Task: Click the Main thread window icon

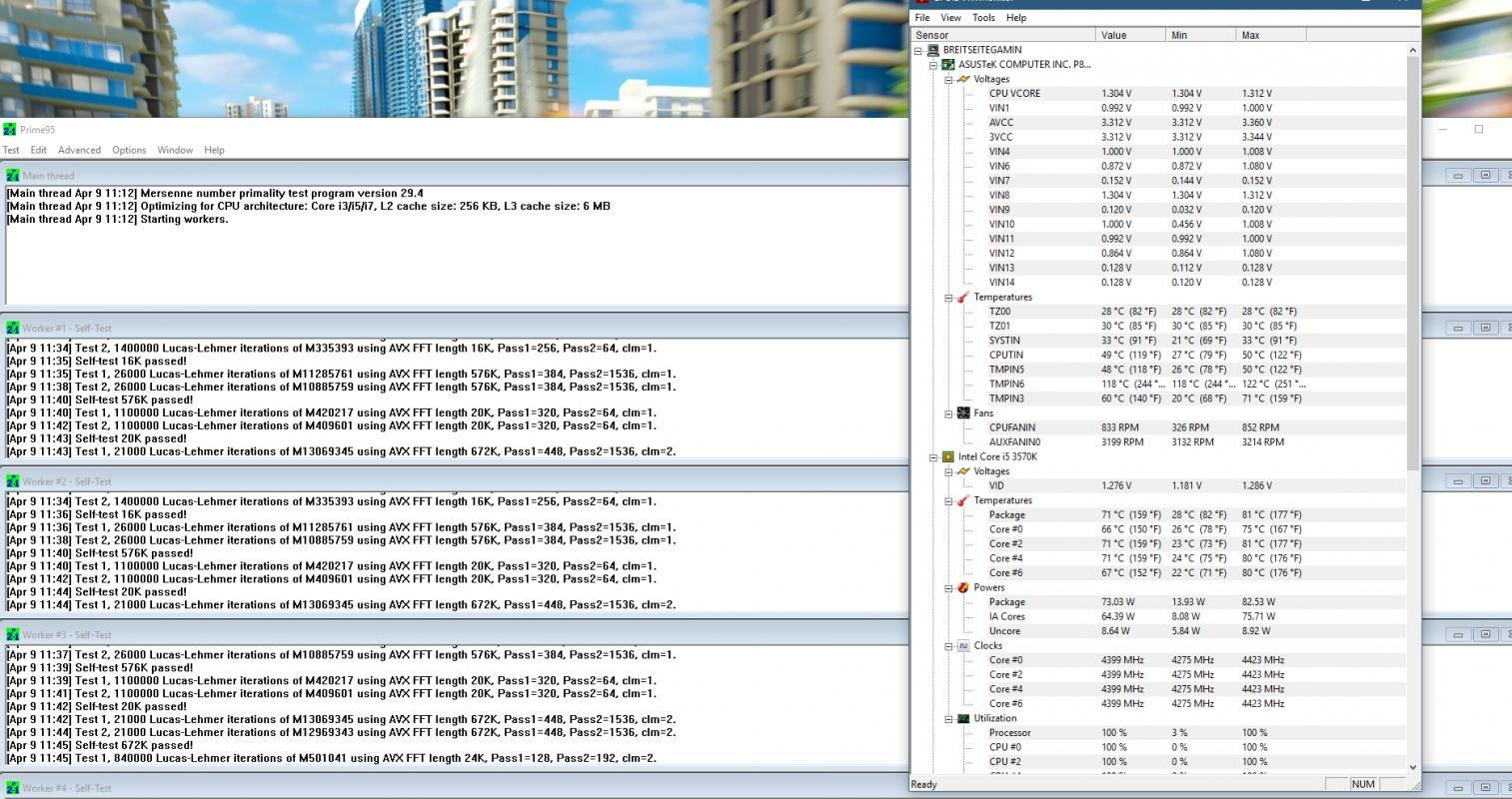Action: (x=12, y=175)
